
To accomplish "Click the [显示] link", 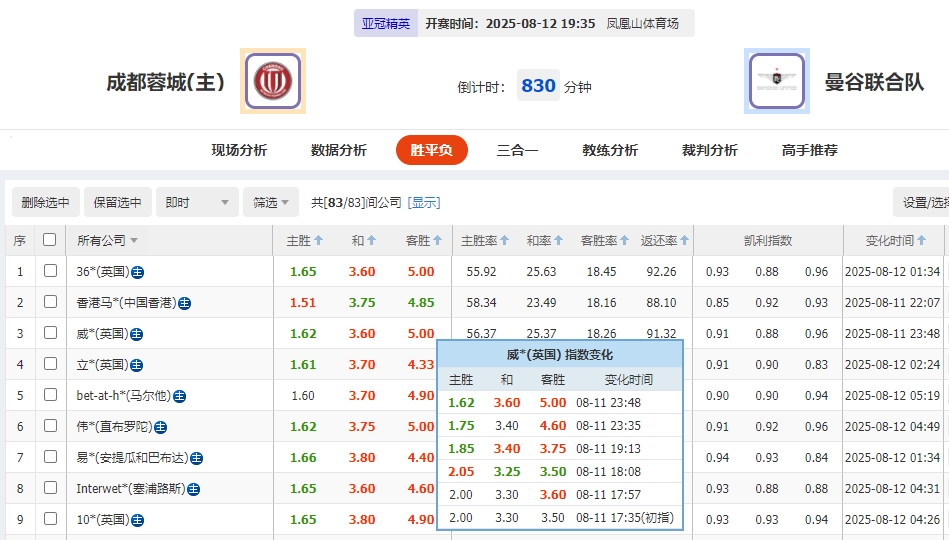I will 424,202.
